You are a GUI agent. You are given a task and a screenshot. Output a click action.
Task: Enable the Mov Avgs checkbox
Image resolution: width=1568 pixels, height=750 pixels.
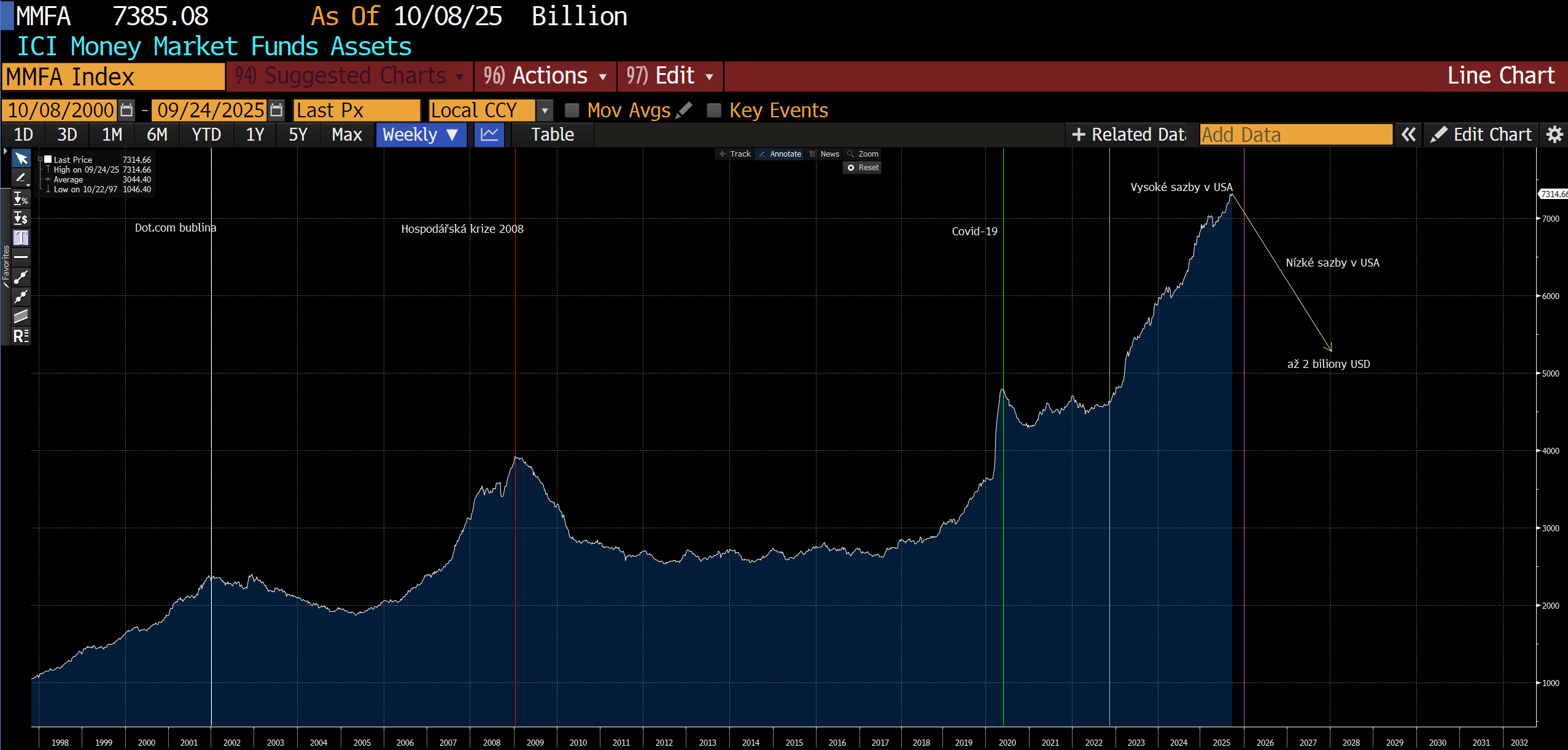(x=572, y=111)
